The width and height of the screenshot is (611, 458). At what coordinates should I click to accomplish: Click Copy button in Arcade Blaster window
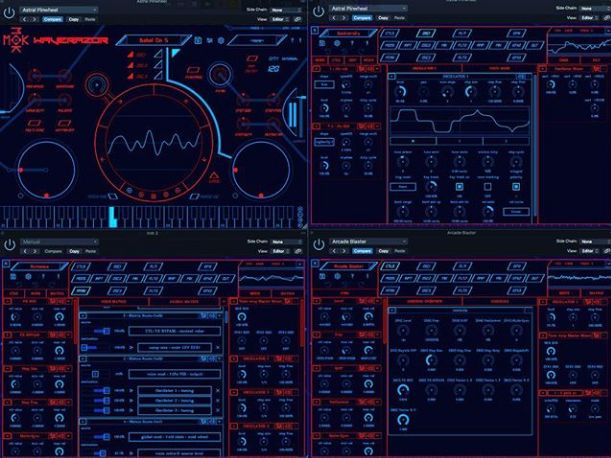pos(384,250)
